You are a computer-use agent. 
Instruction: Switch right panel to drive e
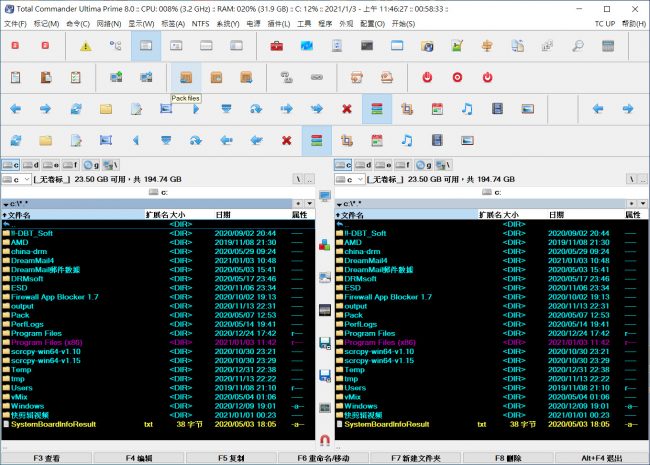click(383, 164)
